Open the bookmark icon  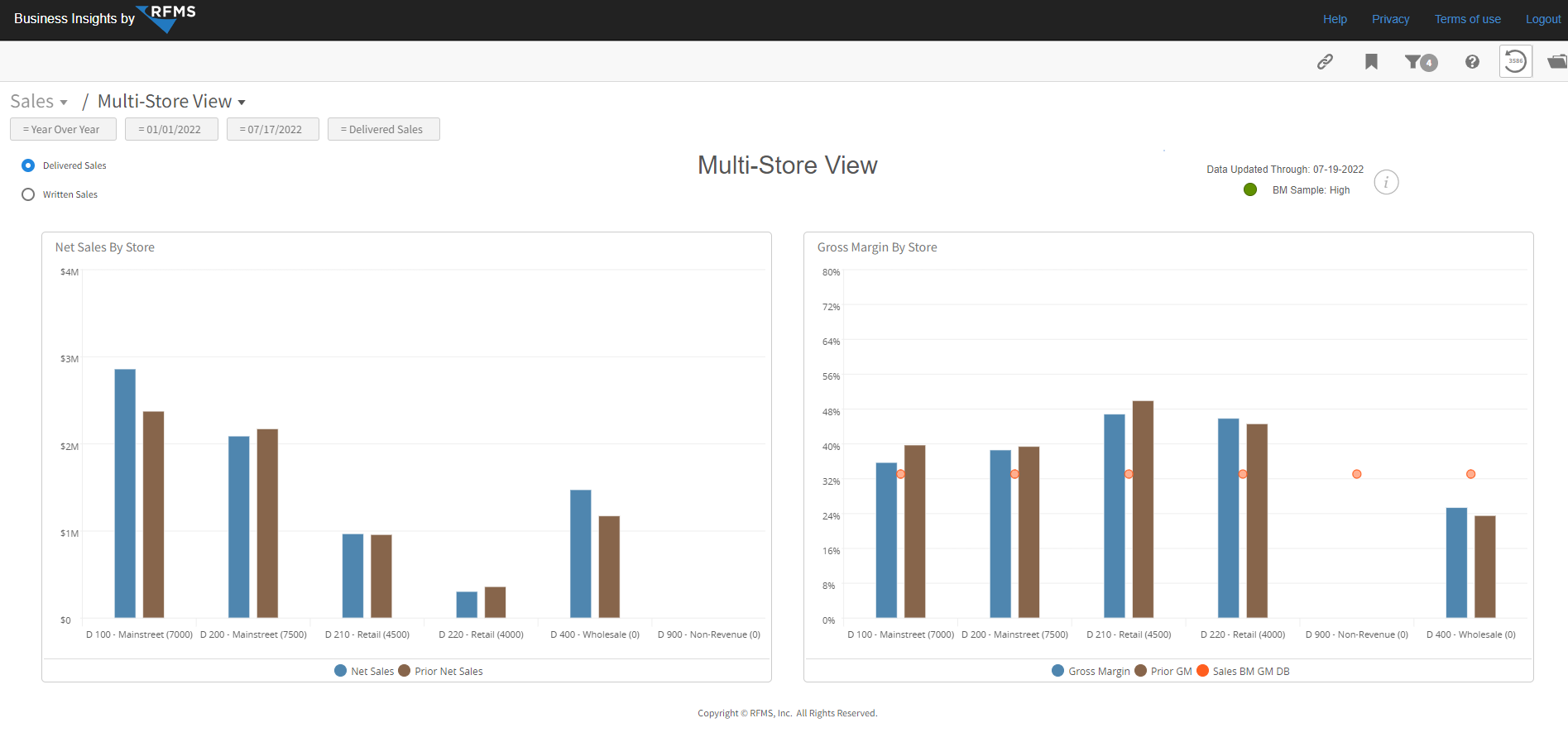[x=1371, y=61]
